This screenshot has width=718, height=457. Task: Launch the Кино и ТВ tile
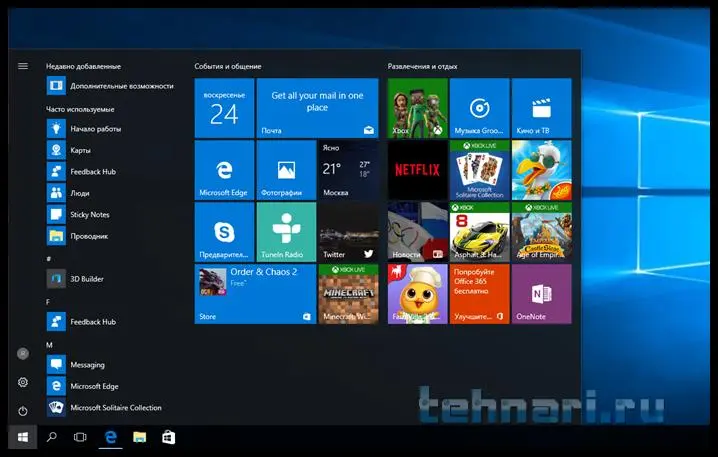click(x=542, y=108)
